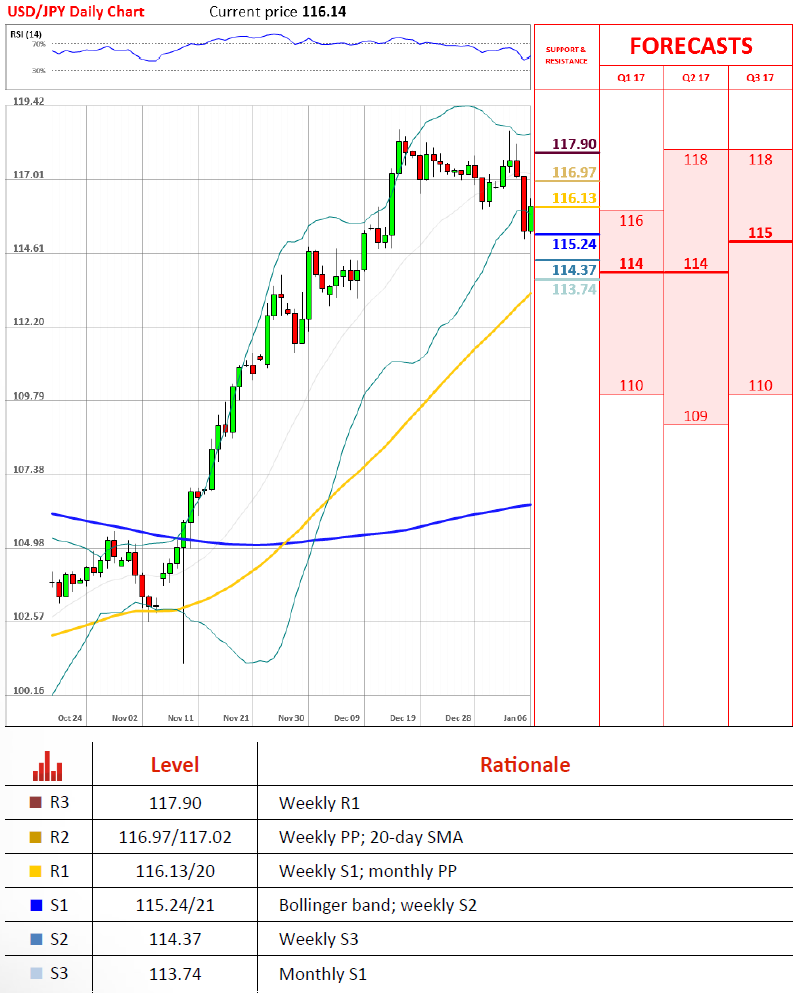The image size is (801, 993).
Task: Click the 116.97 resistance level label
Action: (574, 172)
